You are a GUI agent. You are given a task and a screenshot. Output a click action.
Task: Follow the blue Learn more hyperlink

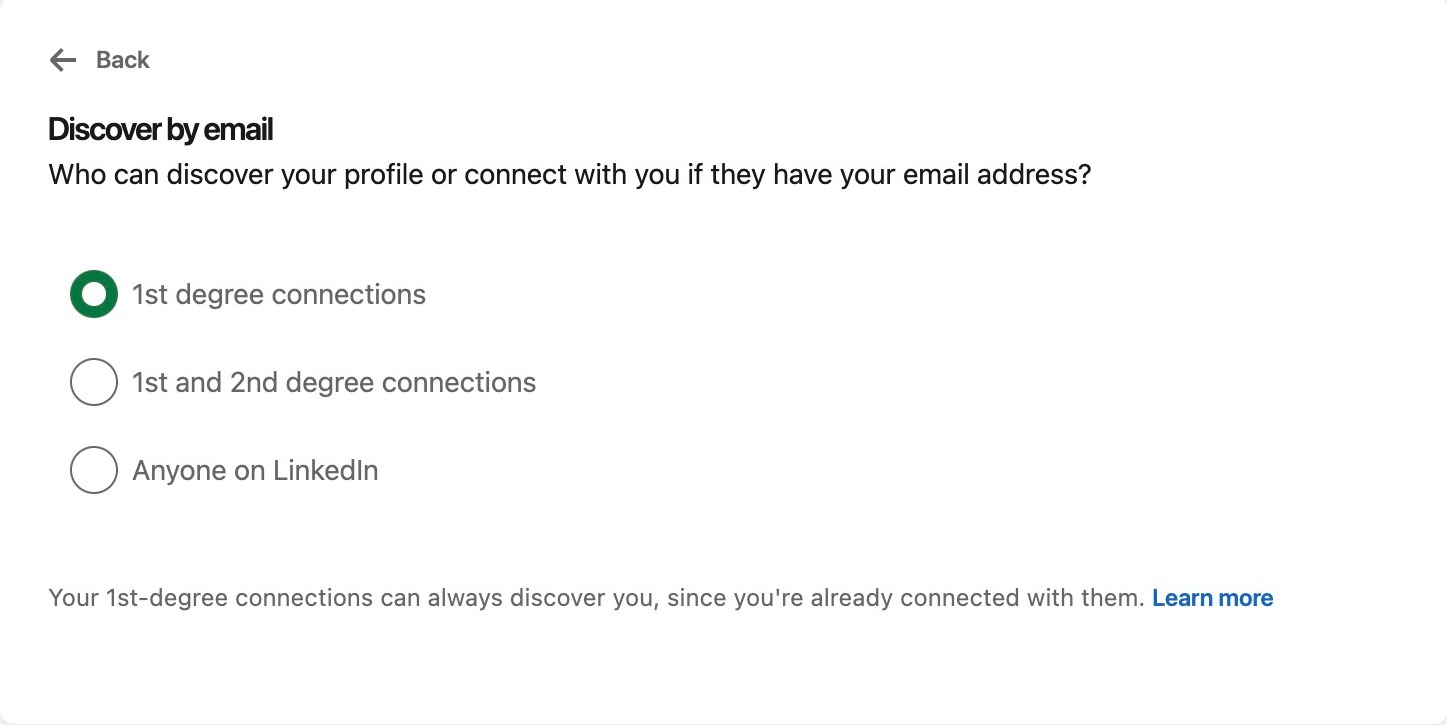pos(1212,598)
